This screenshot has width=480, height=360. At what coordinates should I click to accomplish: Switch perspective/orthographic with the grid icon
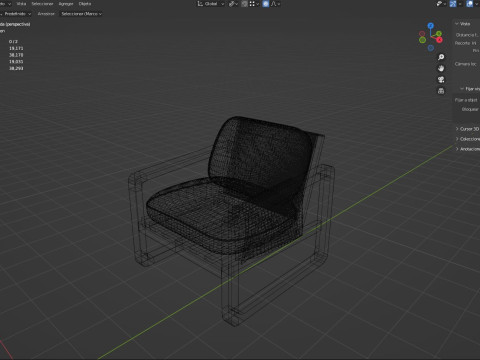point(441,91)
